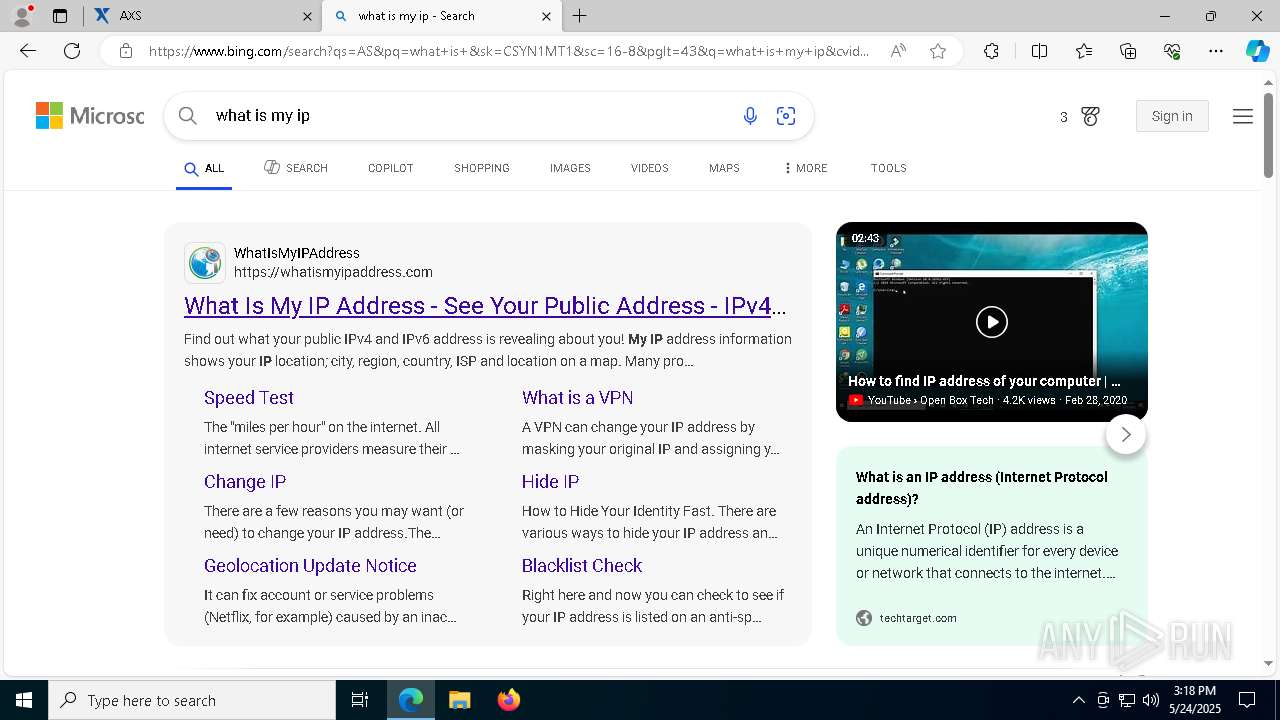Open the Split screen icon

1039,51
